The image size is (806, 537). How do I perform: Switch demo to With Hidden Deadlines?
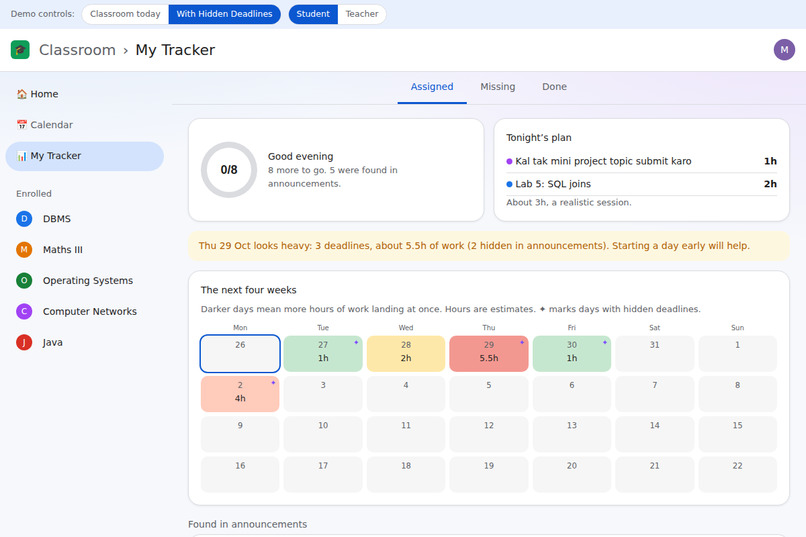click(x=225, y=14)
